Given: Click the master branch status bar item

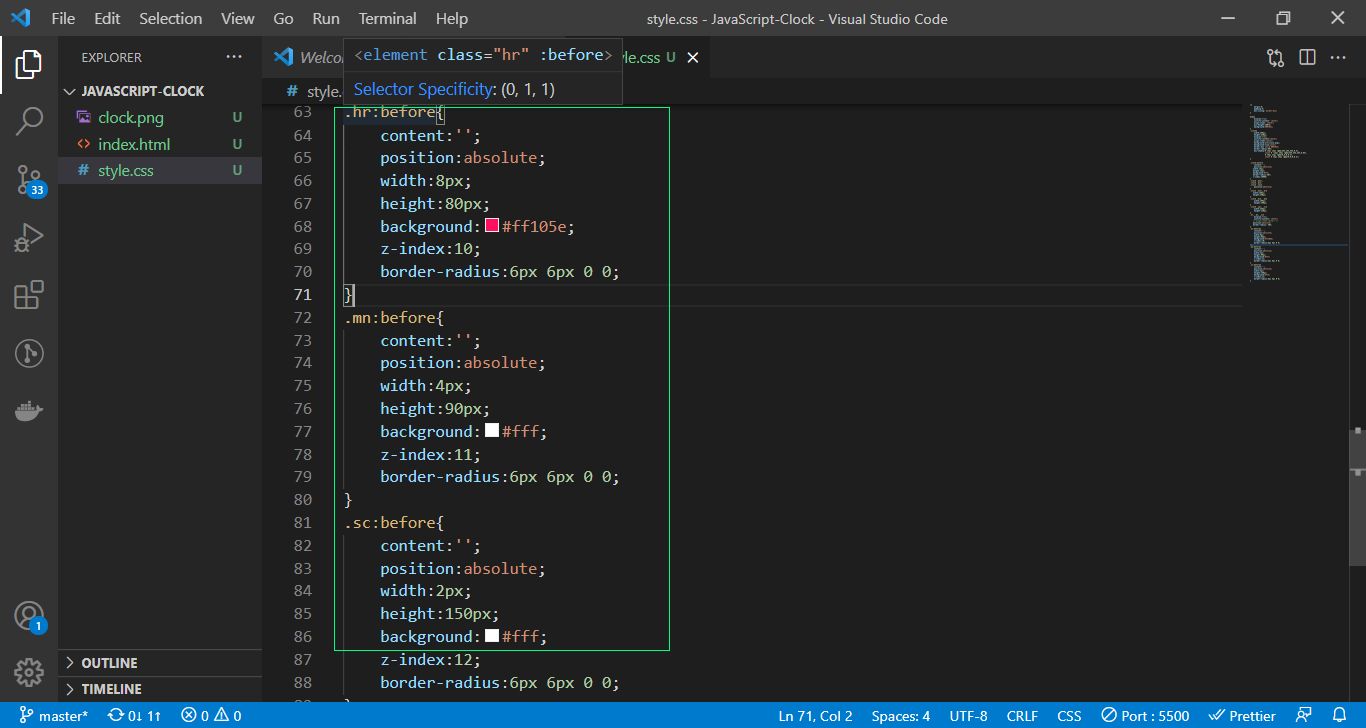Looking at the screenshot, I should pyautogui.click(x=52, y=716).
